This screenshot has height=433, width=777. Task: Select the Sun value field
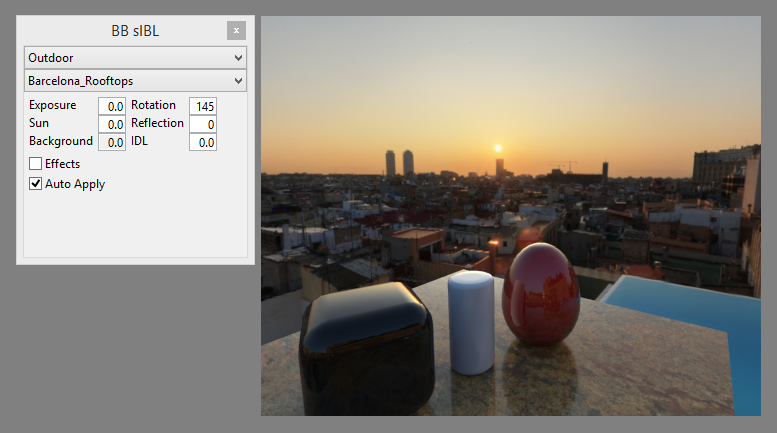tap(112, 124)
